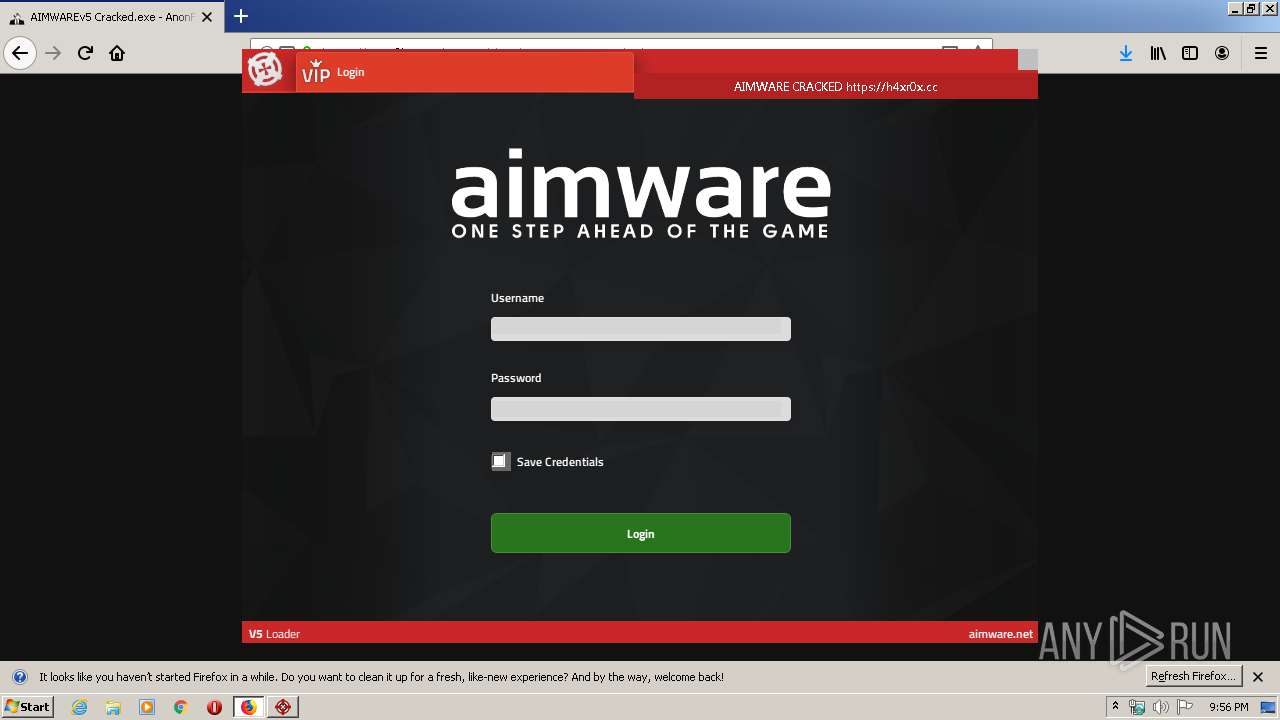Screen dimensions: 1280x720
Task: Open the Firefox hamburger menu
Action: click(1261, 53)
